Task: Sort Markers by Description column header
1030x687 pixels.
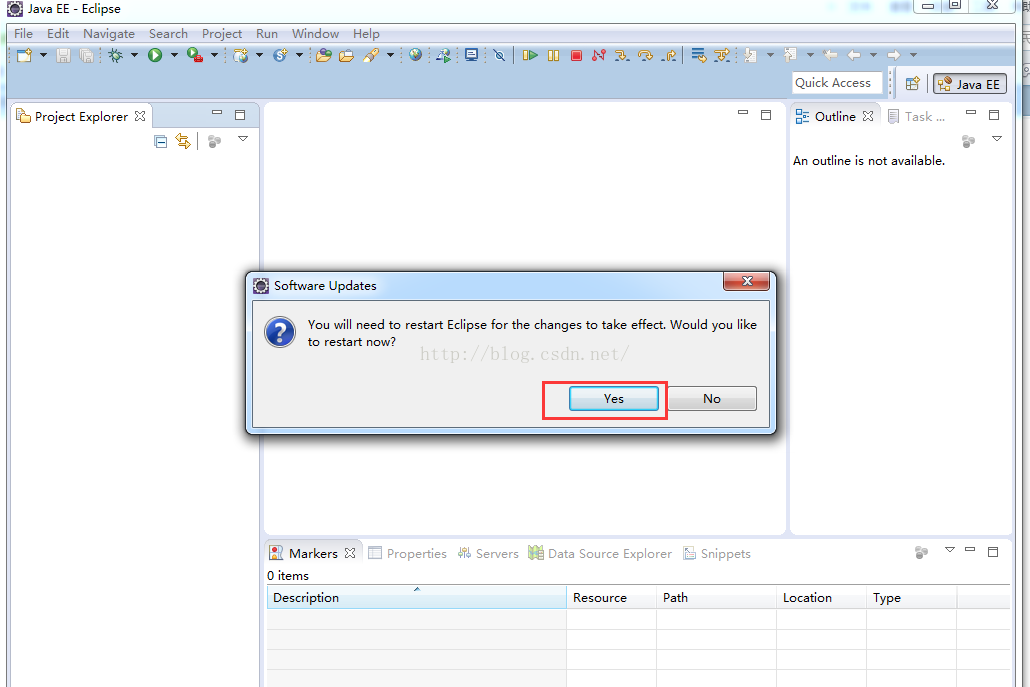Action: coord(416,598)
